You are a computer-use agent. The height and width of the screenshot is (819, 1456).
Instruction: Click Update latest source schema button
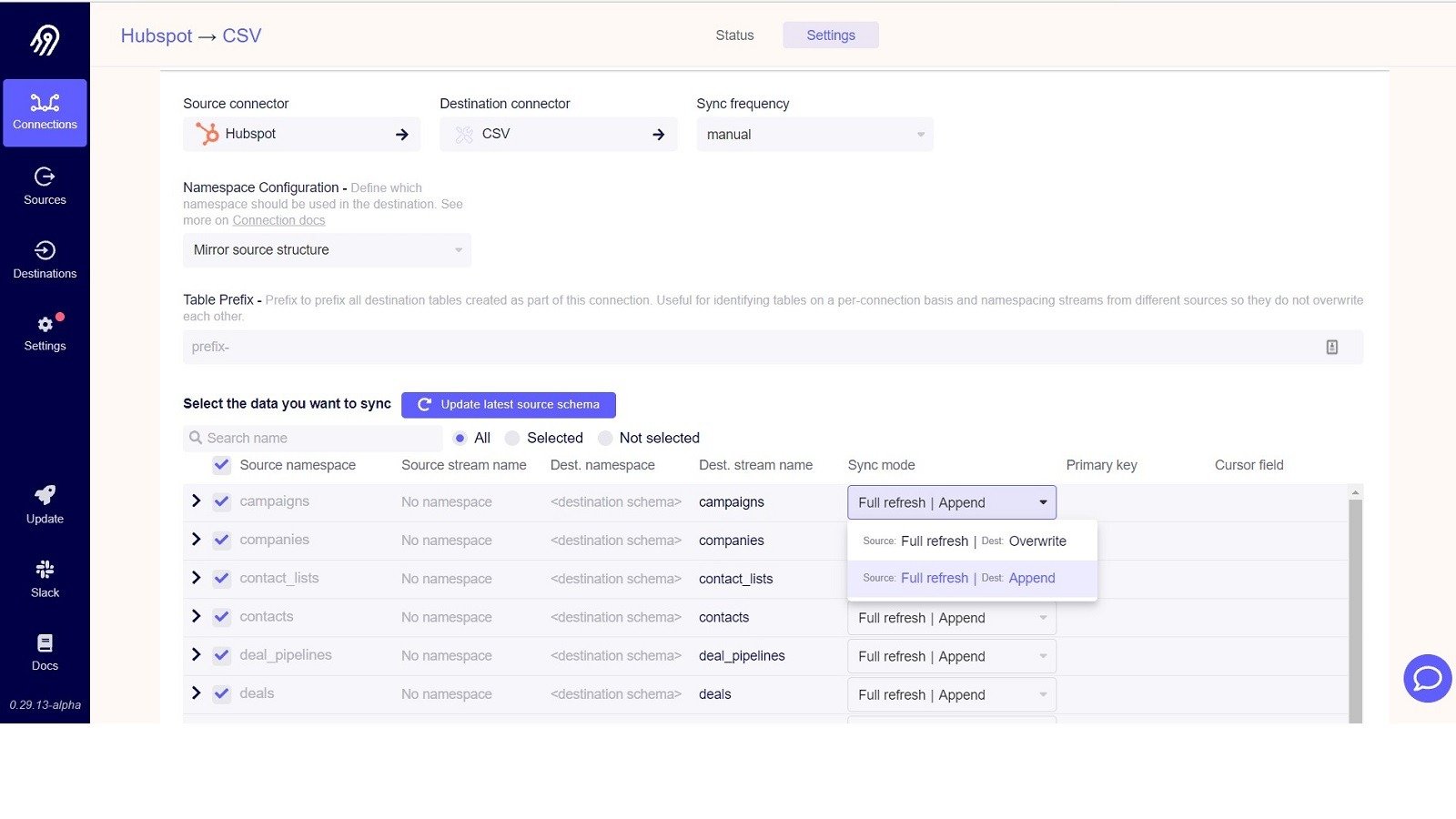[x=508, y=405]
